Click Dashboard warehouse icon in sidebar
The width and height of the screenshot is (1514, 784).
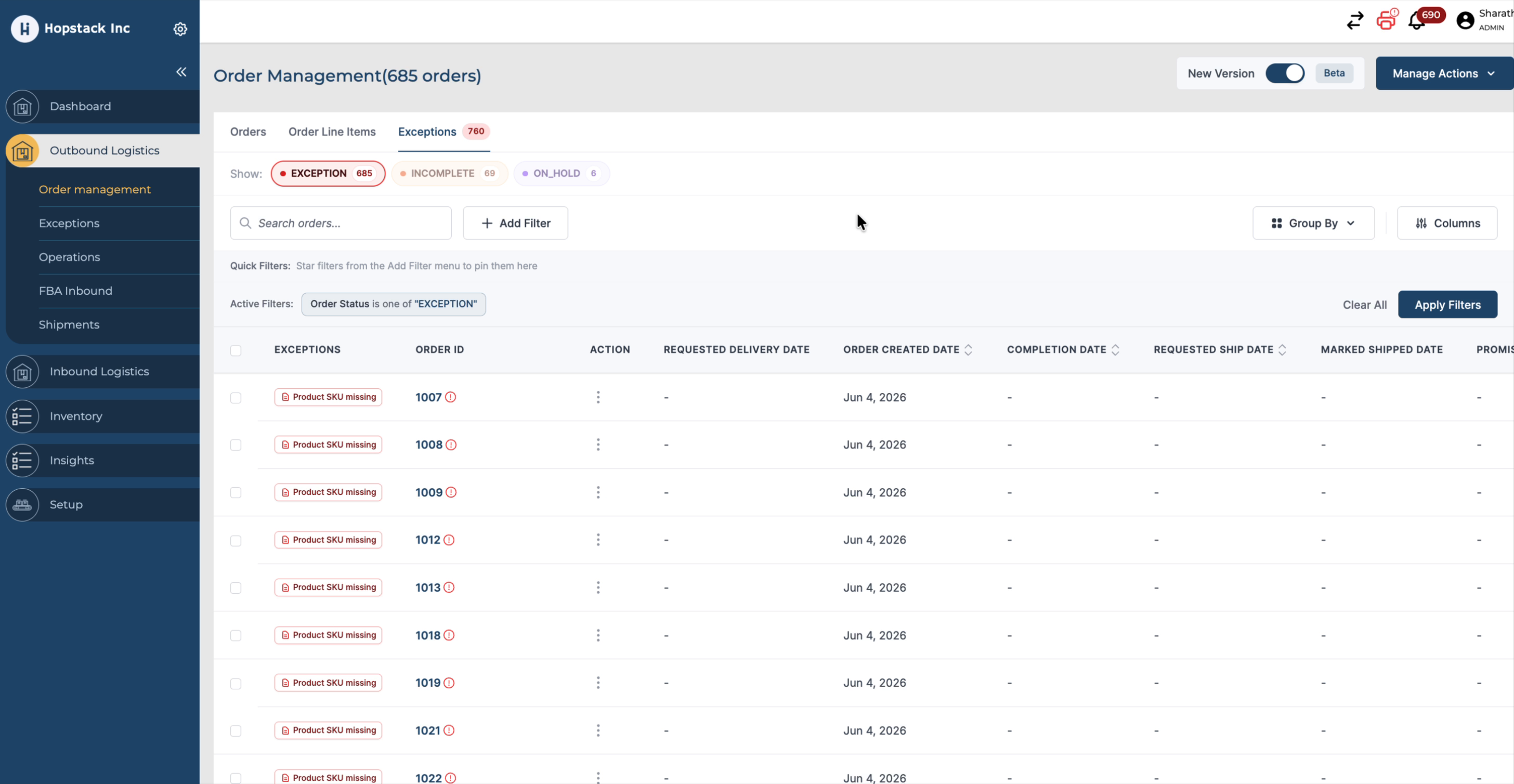(x=22, y=107)
